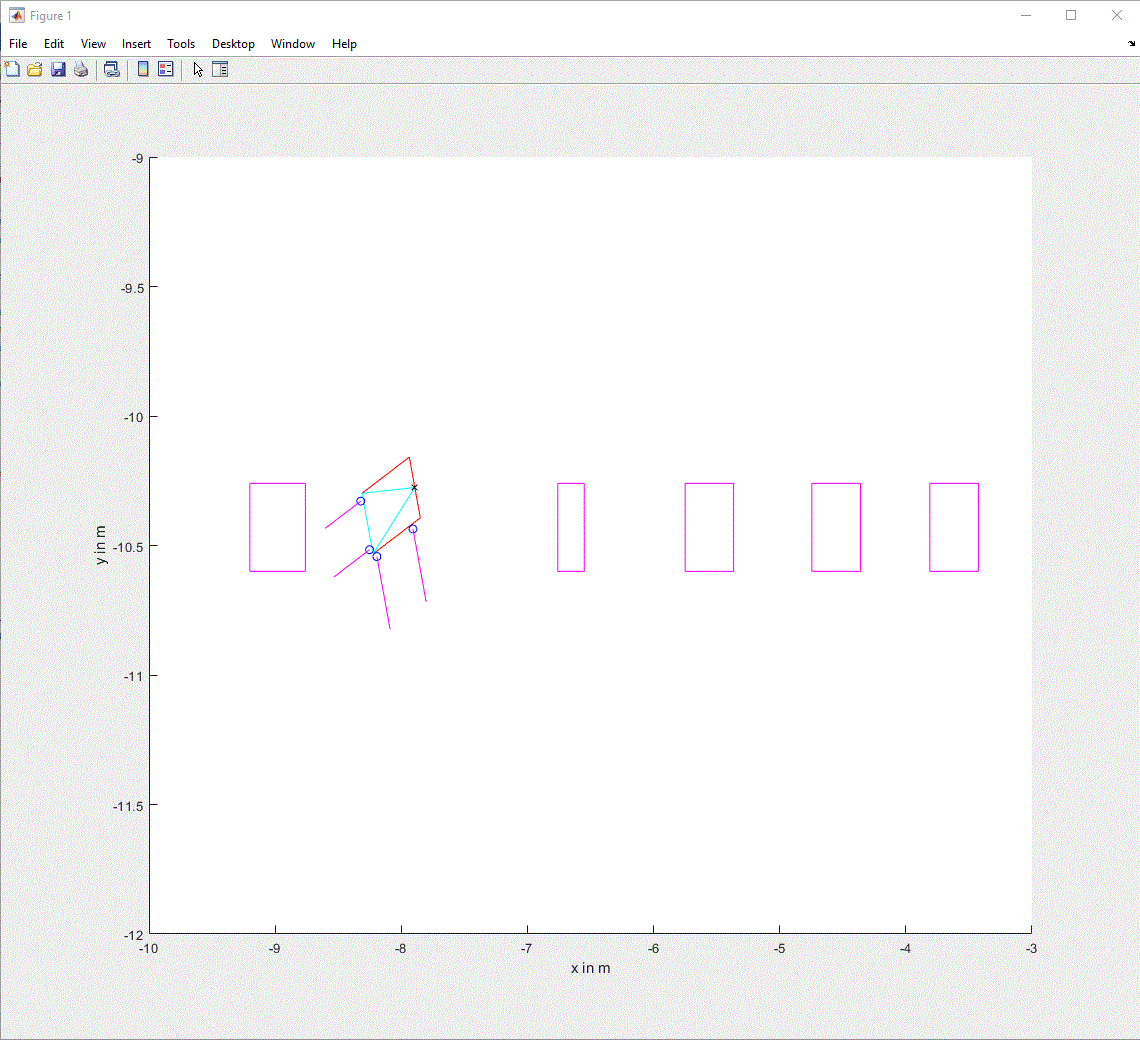Image resolution: width=1140 pixels, height=1040 pixels.
Task: Click the dock figure arrow in menu bar
Action: click(x=1132, y=44)
